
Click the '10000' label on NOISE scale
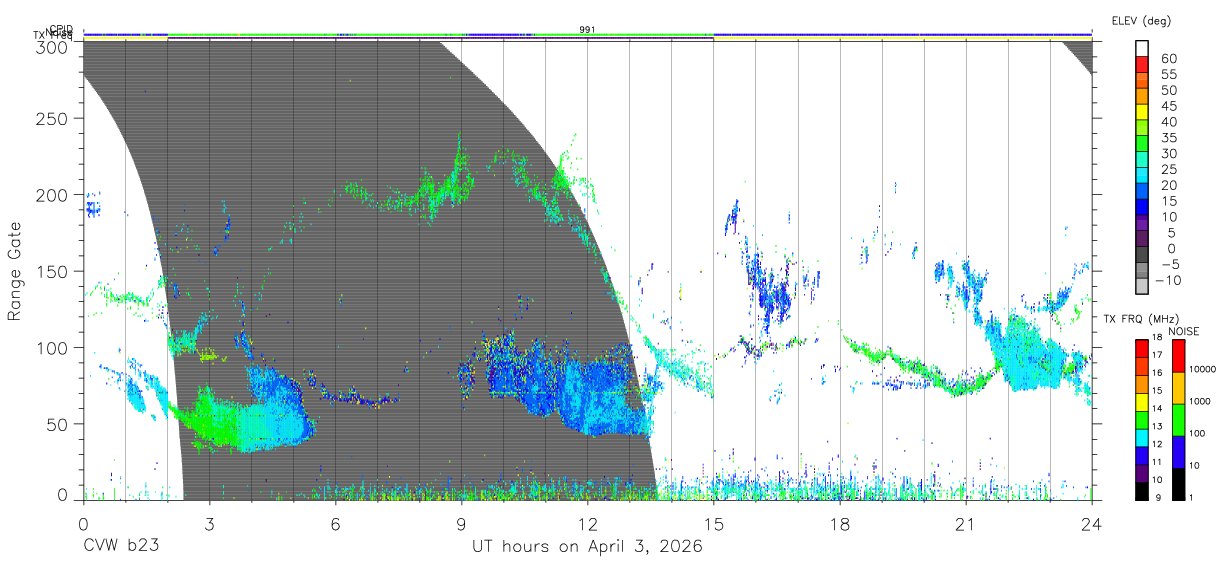(x=1203, y=370)
